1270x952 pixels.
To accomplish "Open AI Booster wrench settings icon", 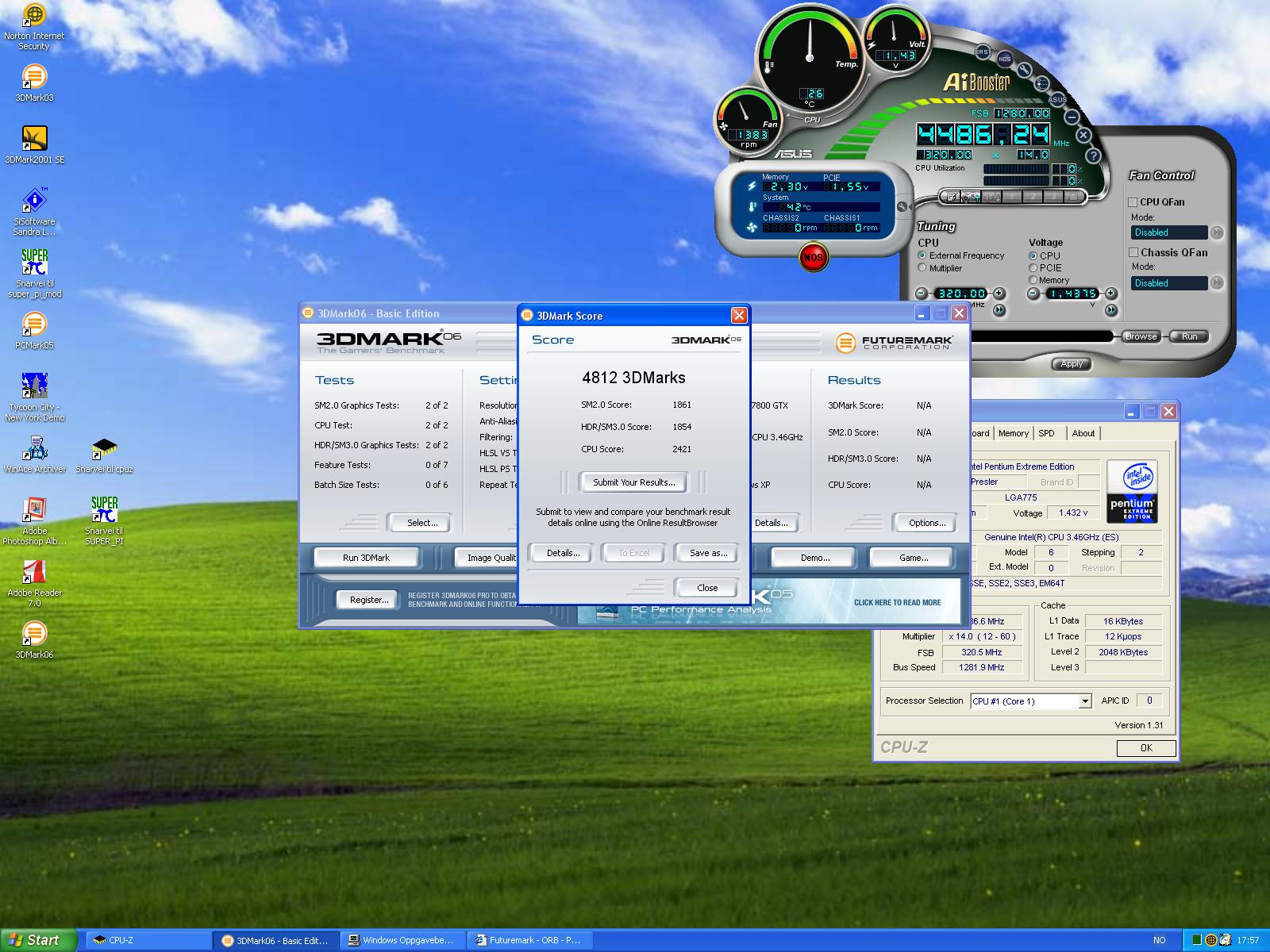I will pos(1024,69).
